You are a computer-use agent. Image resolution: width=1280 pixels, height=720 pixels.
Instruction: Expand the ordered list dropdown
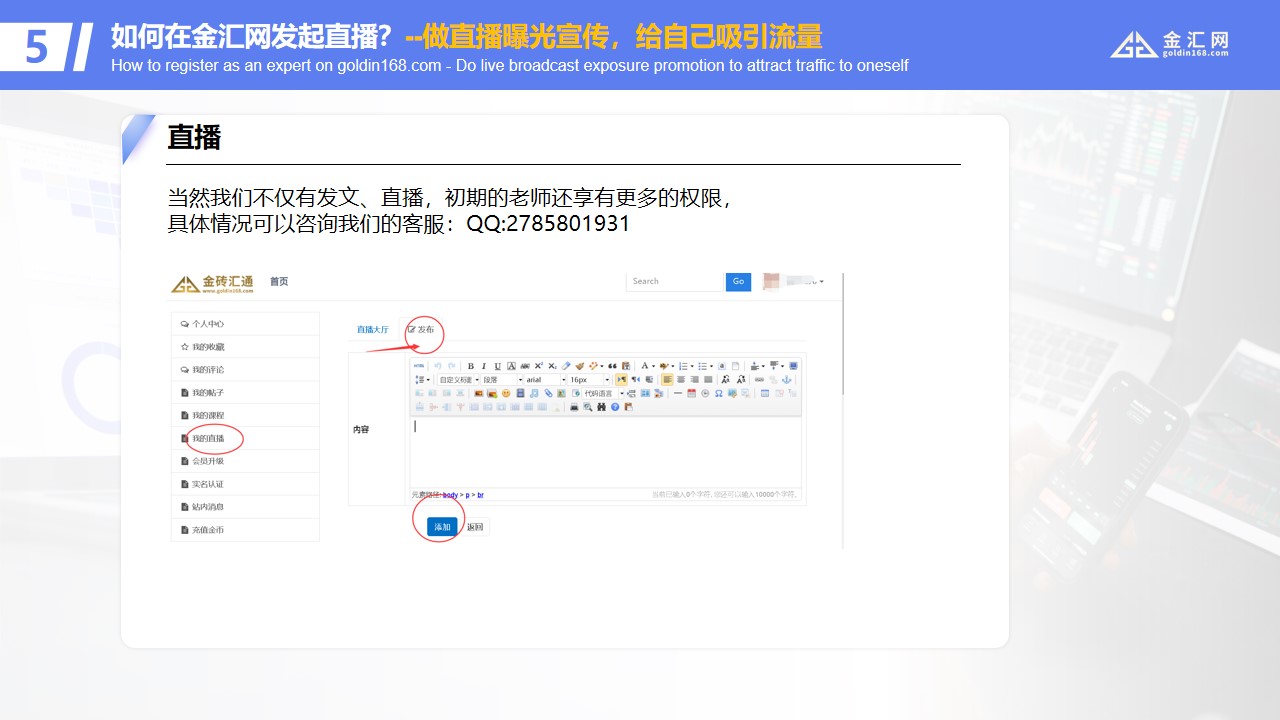coord(692,366)
